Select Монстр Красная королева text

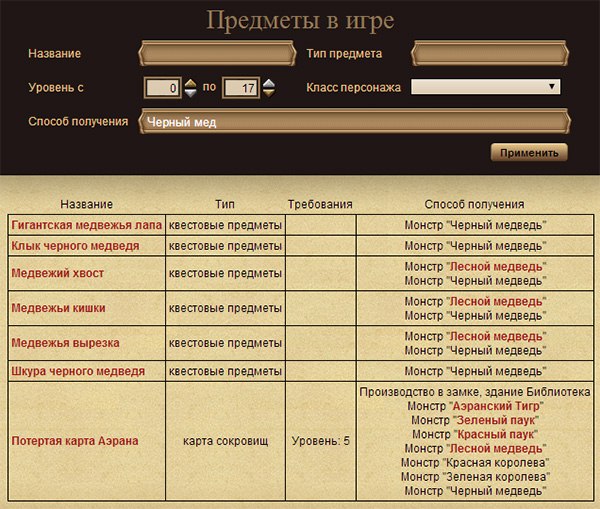coord(475,462)
